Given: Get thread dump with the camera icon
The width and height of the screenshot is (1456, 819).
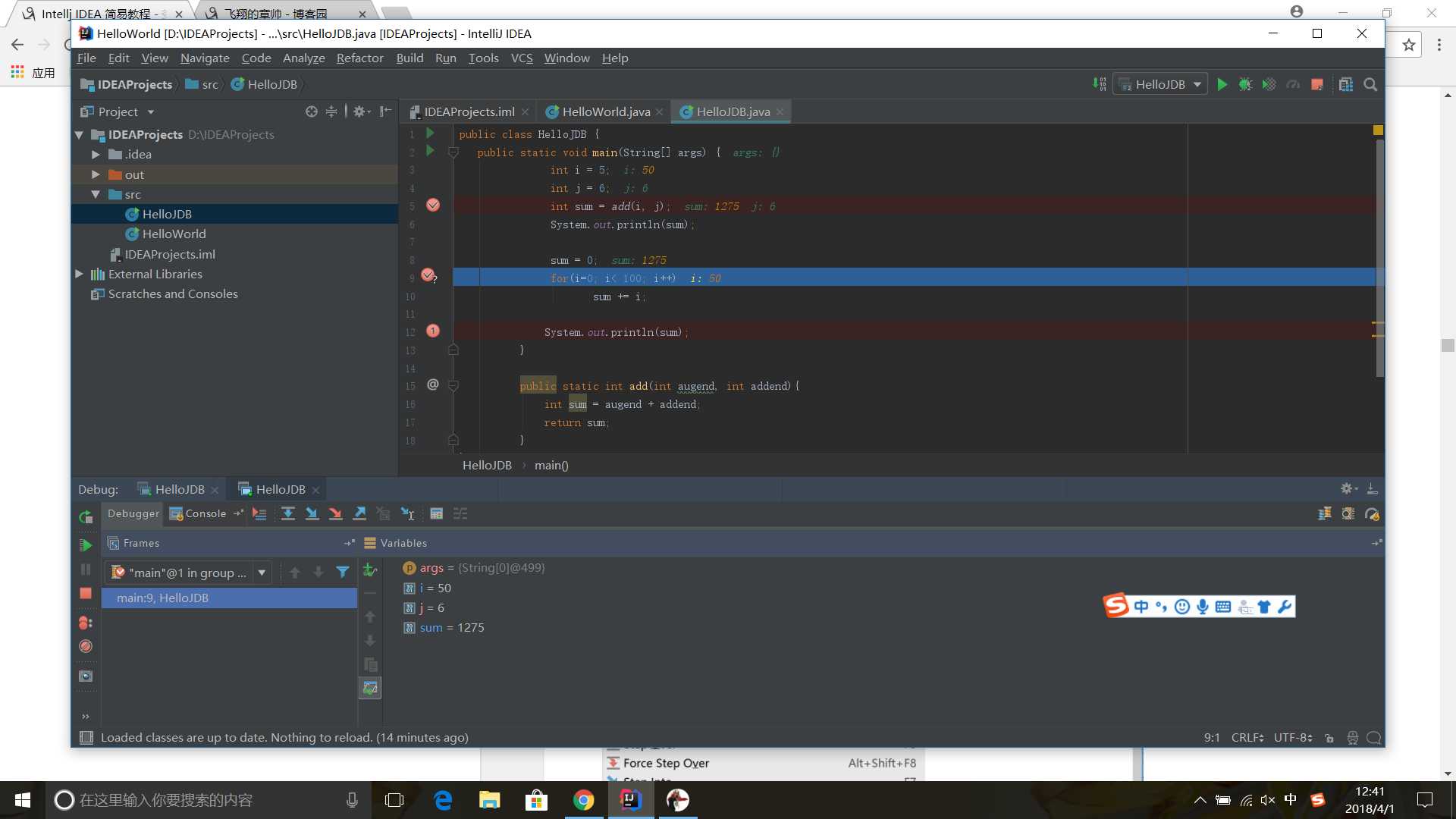Looking at the screenshot, I should [x=86, y=676].
